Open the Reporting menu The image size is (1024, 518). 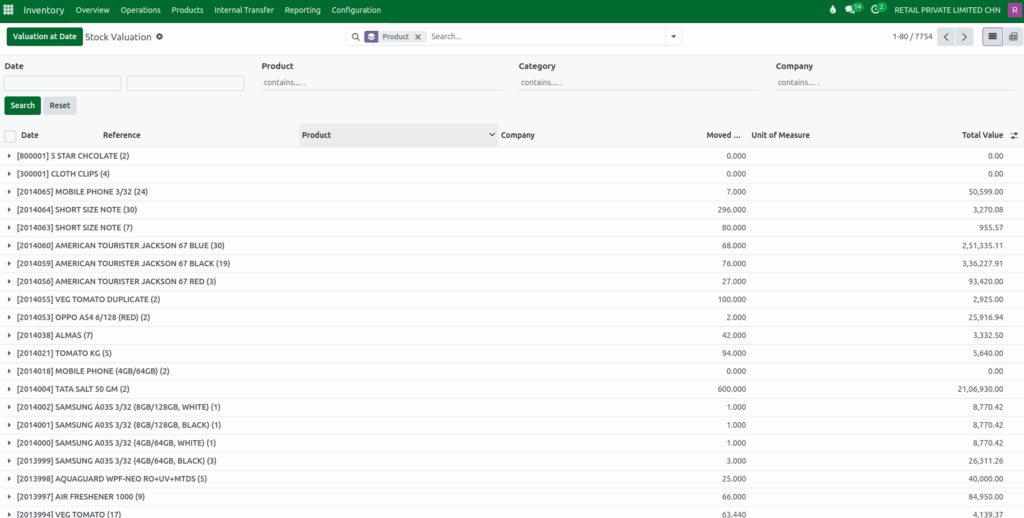[x=302, y=10]
